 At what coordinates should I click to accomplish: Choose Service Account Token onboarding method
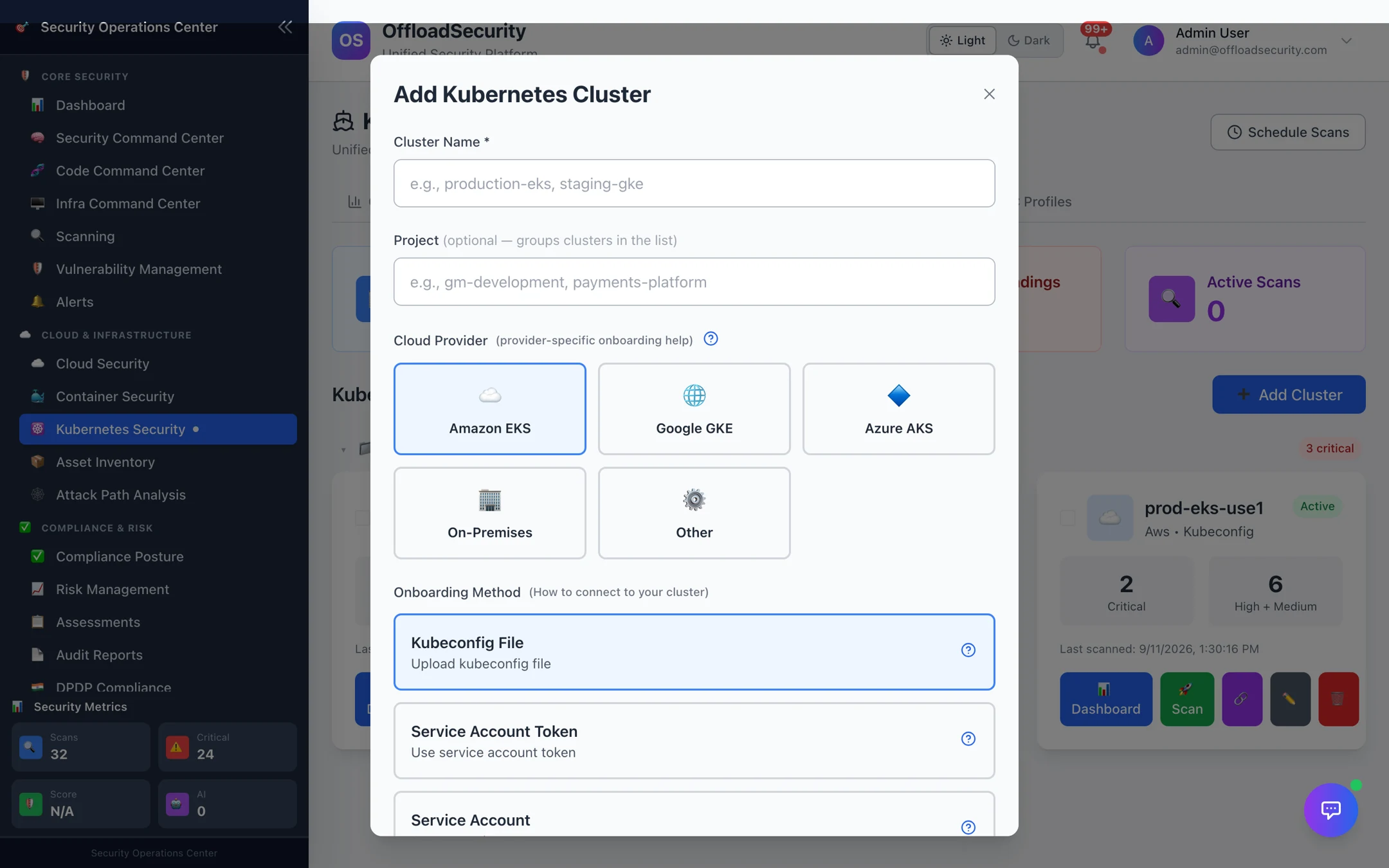[x=694, y=741]
